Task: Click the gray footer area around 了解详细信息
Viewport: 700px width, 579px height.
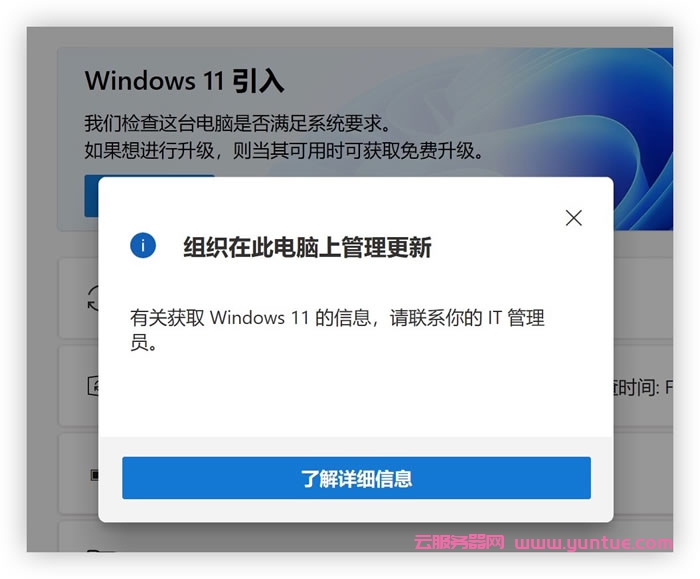Action: point(356,479)
